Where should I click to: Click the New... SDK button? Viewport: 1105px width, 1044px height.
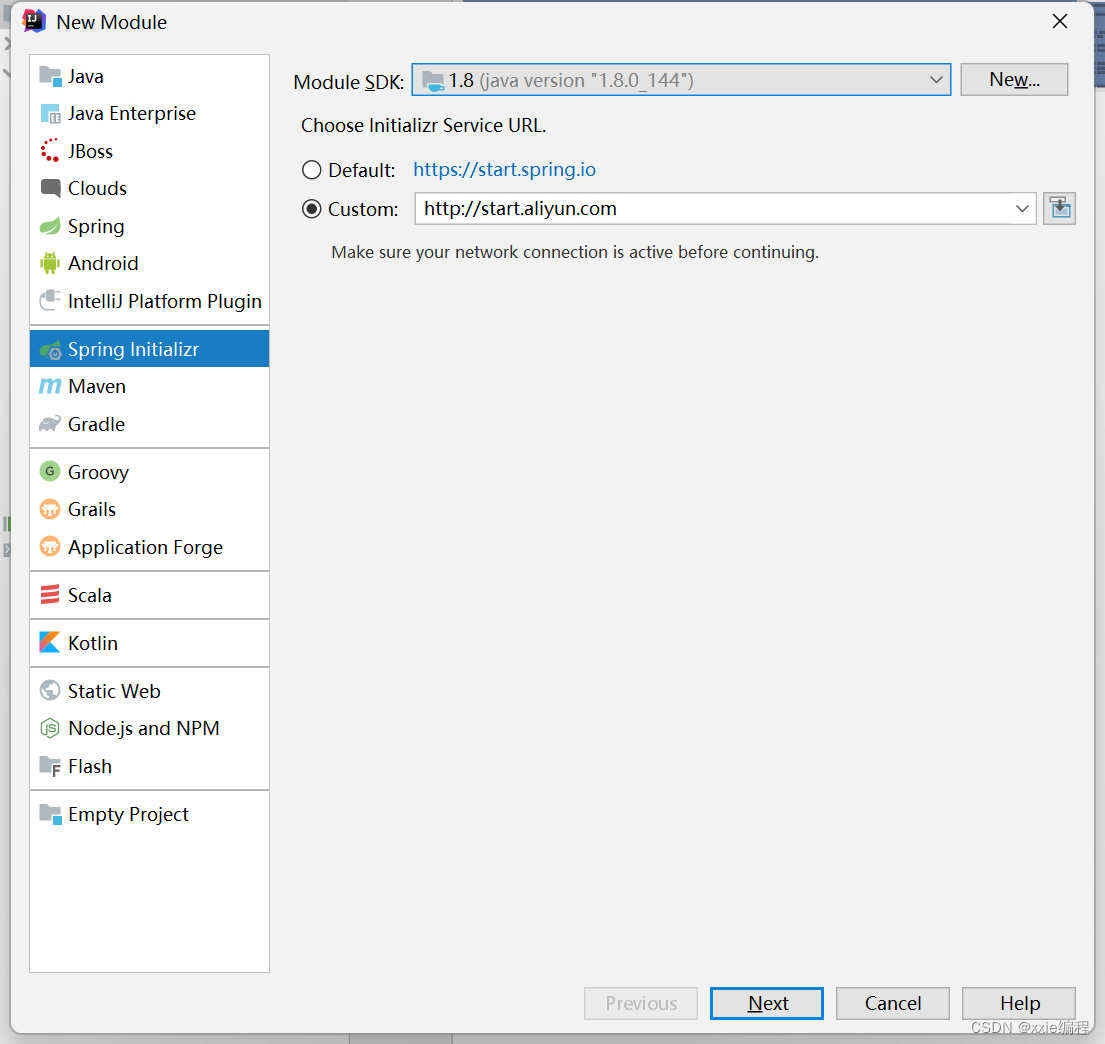point(1014,80)
